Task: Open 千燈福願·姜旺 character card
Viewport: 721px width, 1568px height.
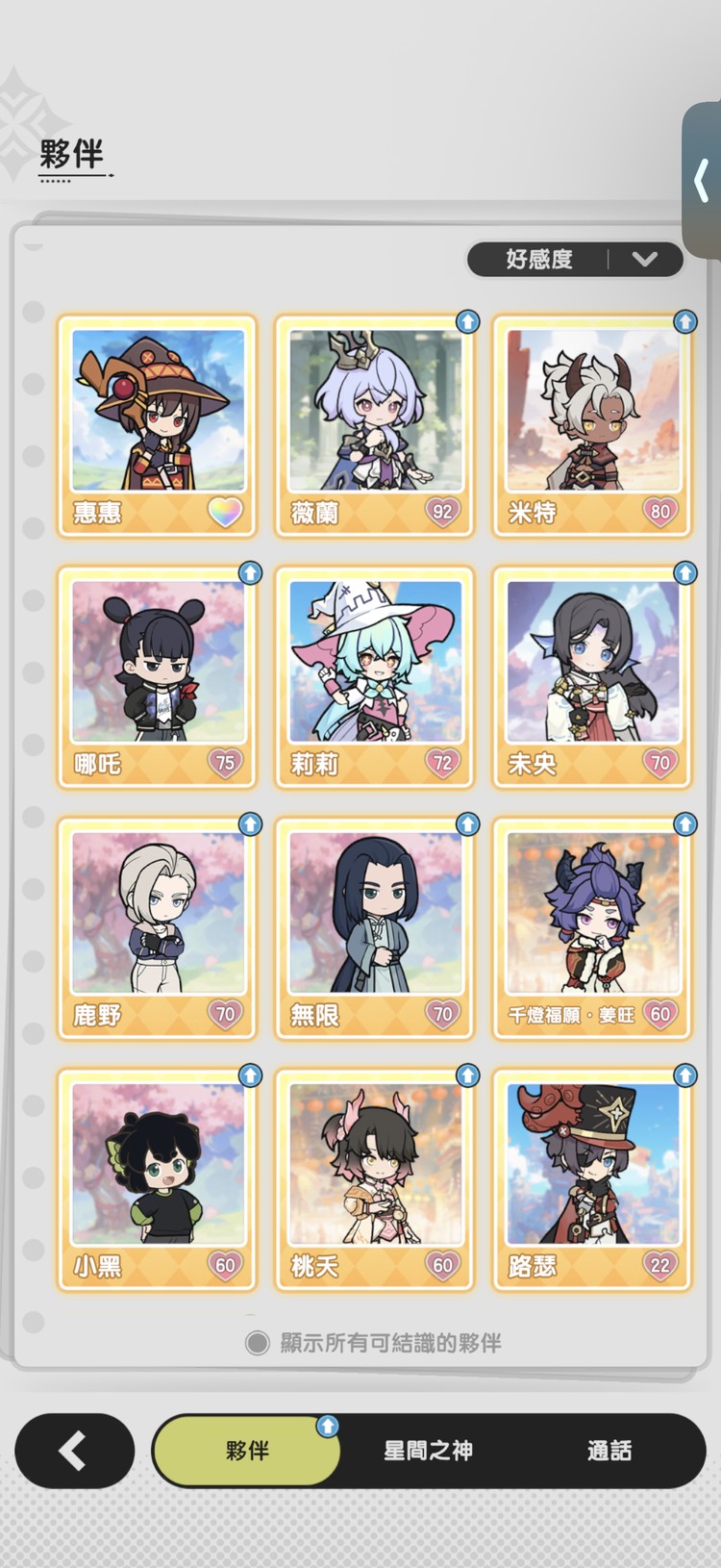Action: click(x=592, y=928)
